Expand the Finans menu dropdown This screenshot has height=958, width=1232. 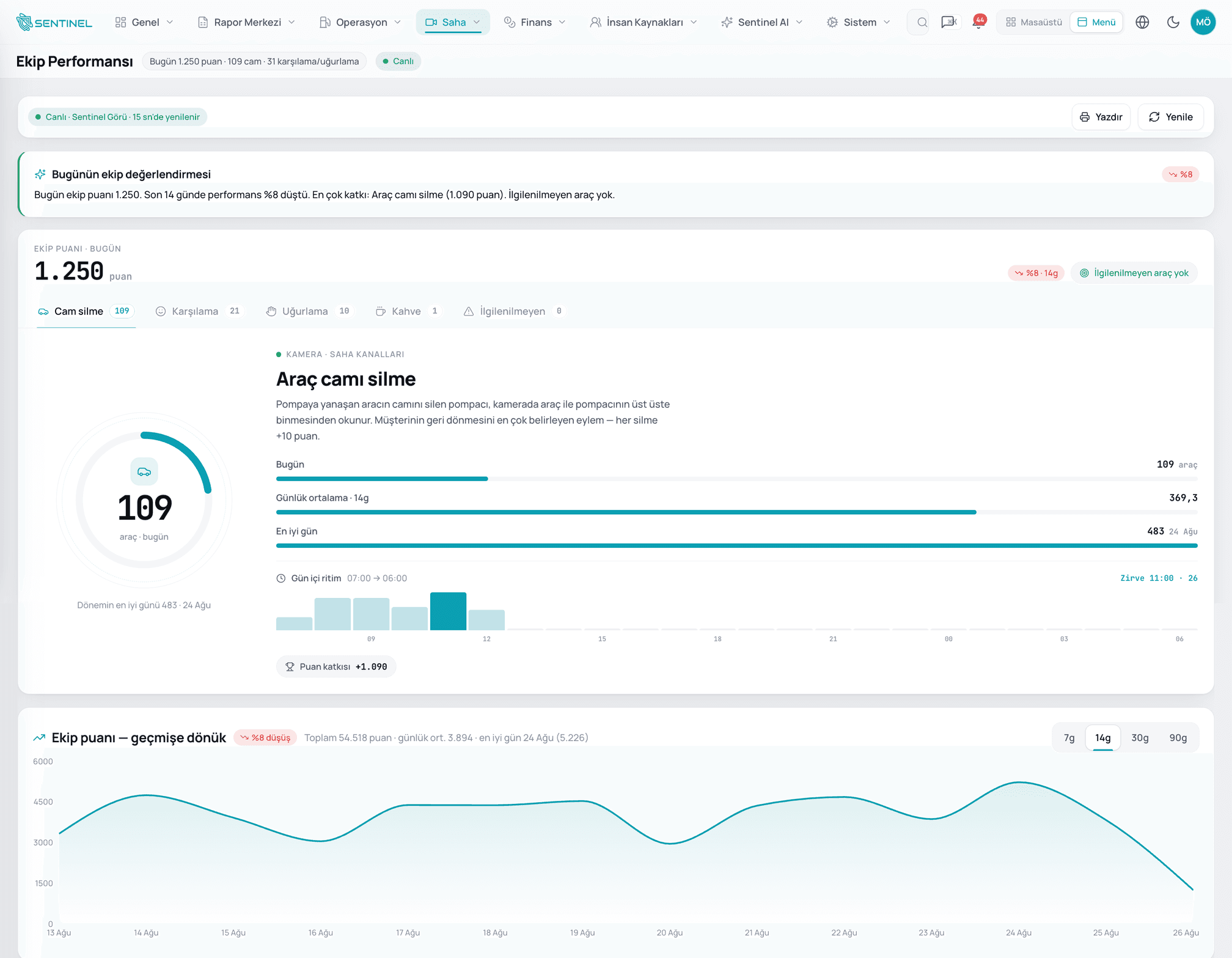[534, 23]
